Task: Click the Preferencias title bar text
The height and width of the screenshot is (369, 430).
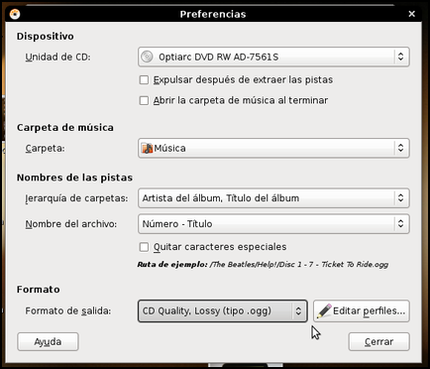Action: (213, 14)
